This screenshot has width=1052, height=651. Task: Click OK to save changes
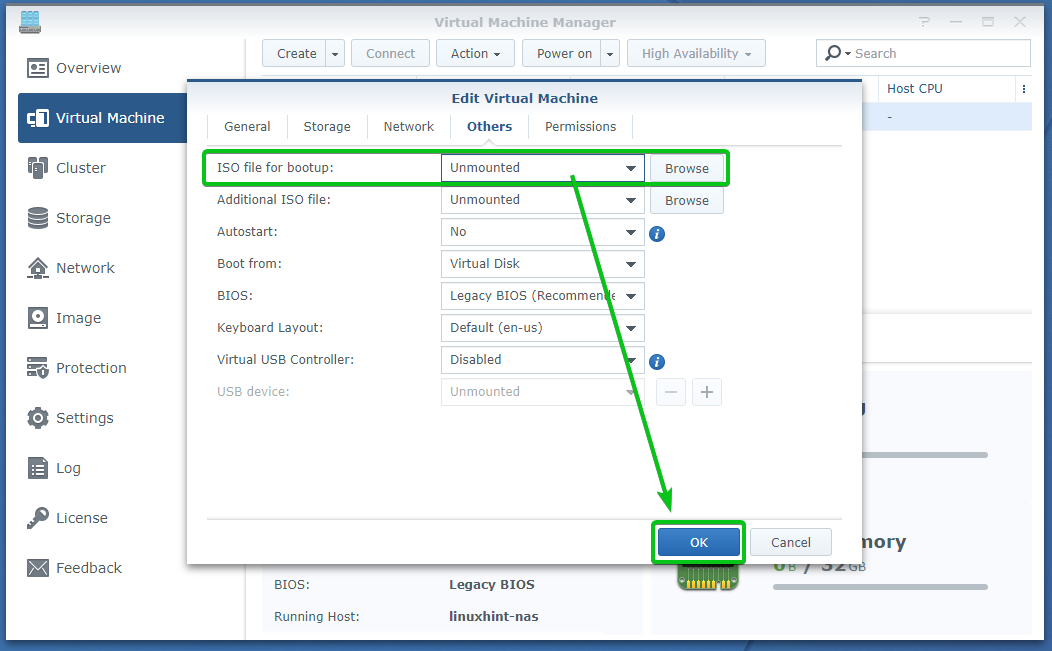(x=698, y=542)
